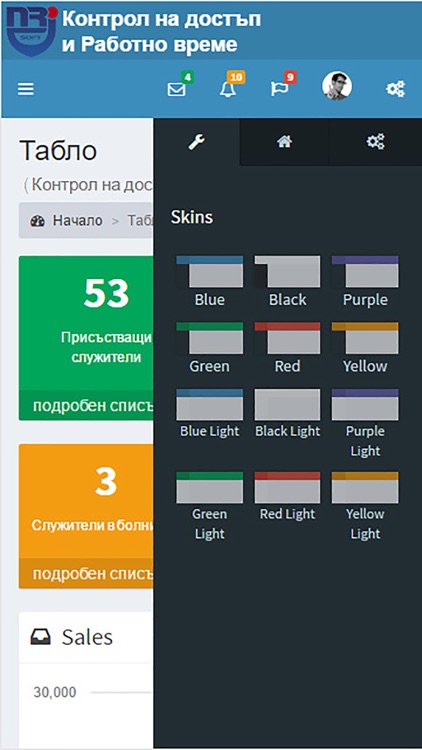Open user profile avatar menu
The width and height of the screenshot is (422, 750).
tap(337, 86)
